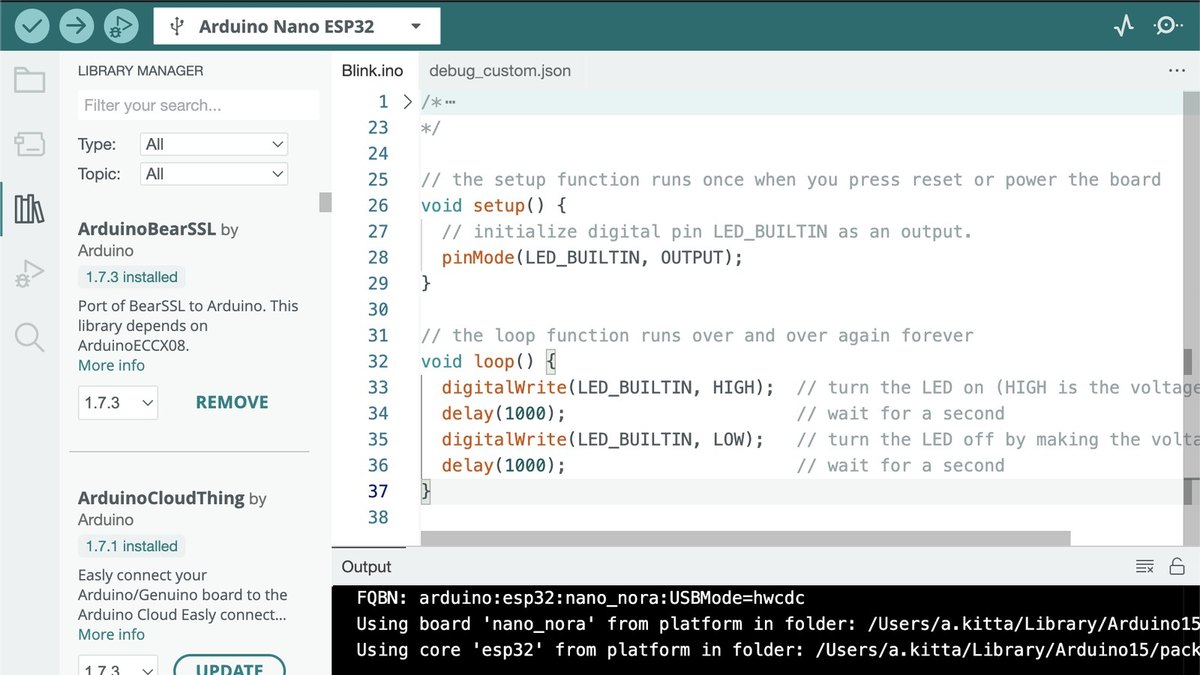Click the ArduinoBearSSL library title

[147, 229]
